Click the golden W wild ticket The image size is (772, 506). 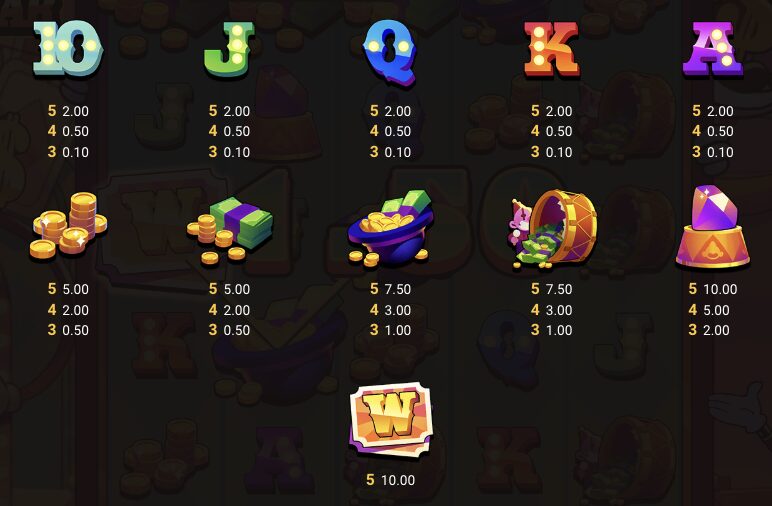pos(391,420)
